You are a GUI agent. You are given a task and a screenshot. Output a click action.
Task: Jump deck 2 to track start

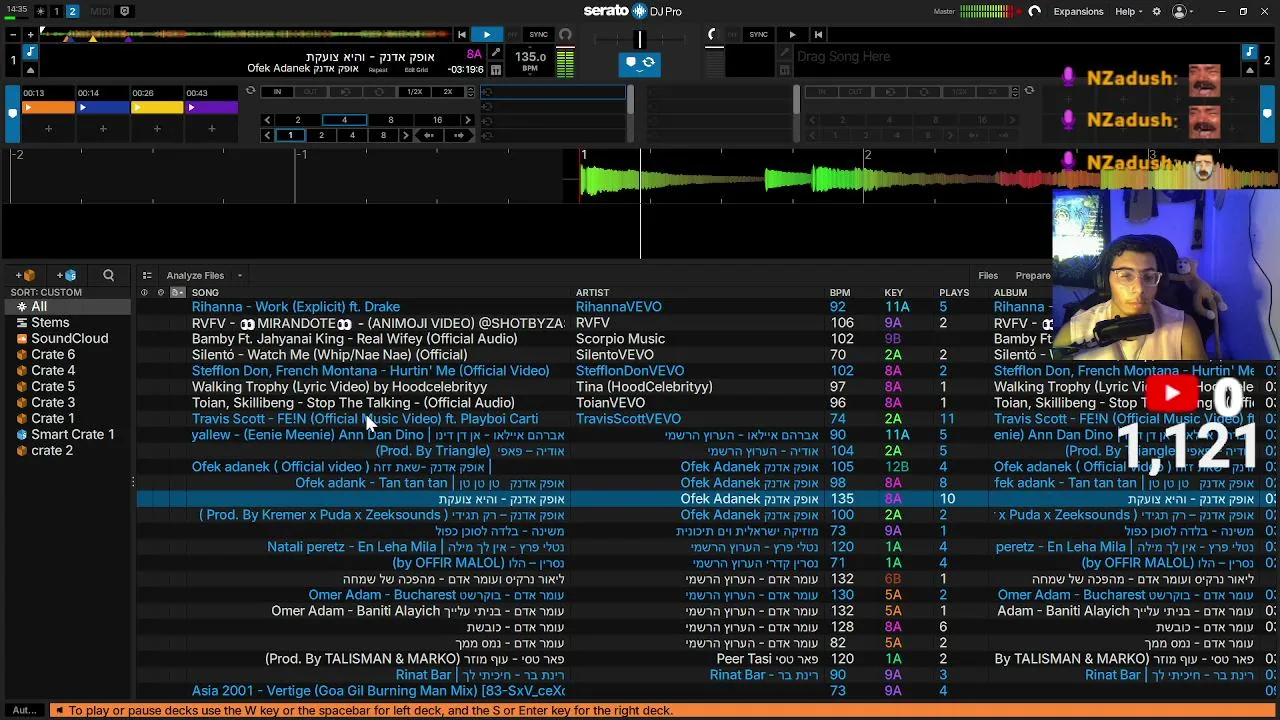(x=818, y=35)
